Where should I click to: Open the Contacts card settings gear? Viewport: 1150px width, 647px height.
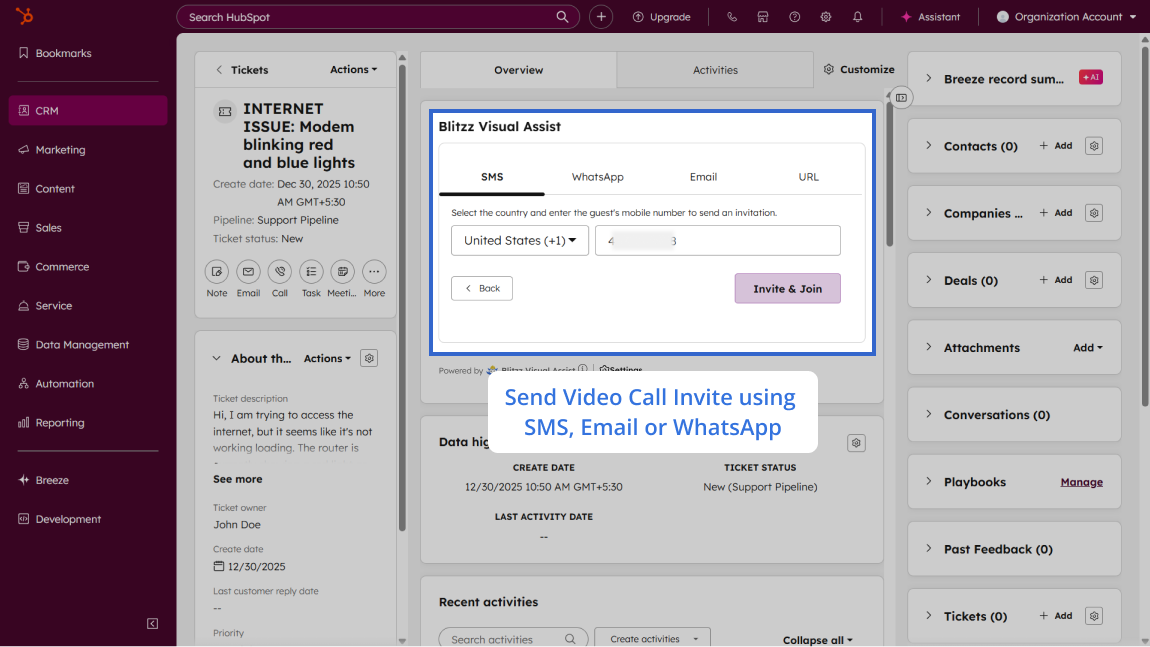pos(1094,146)
